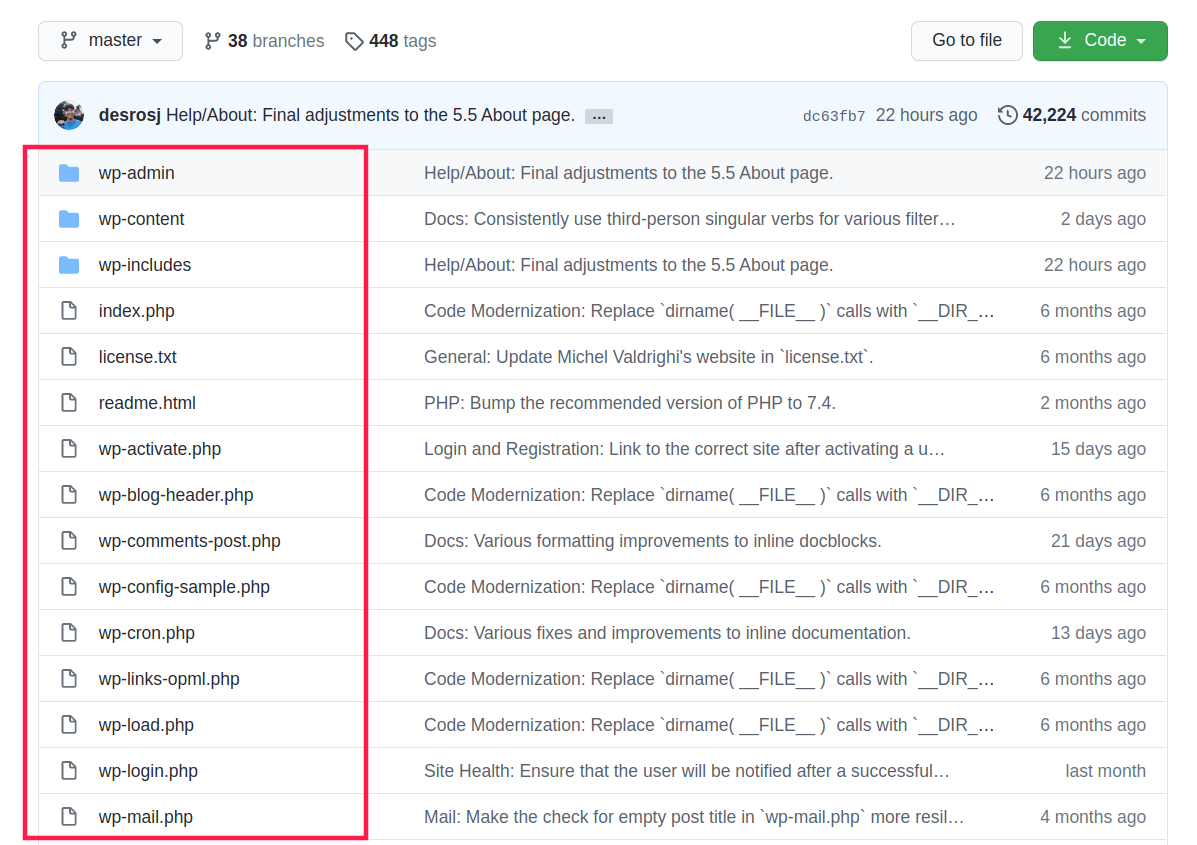This screenshot has height=845, width=1197.
Task: Open index.php row's Code Modernization commit
Action: pos(708,311)
